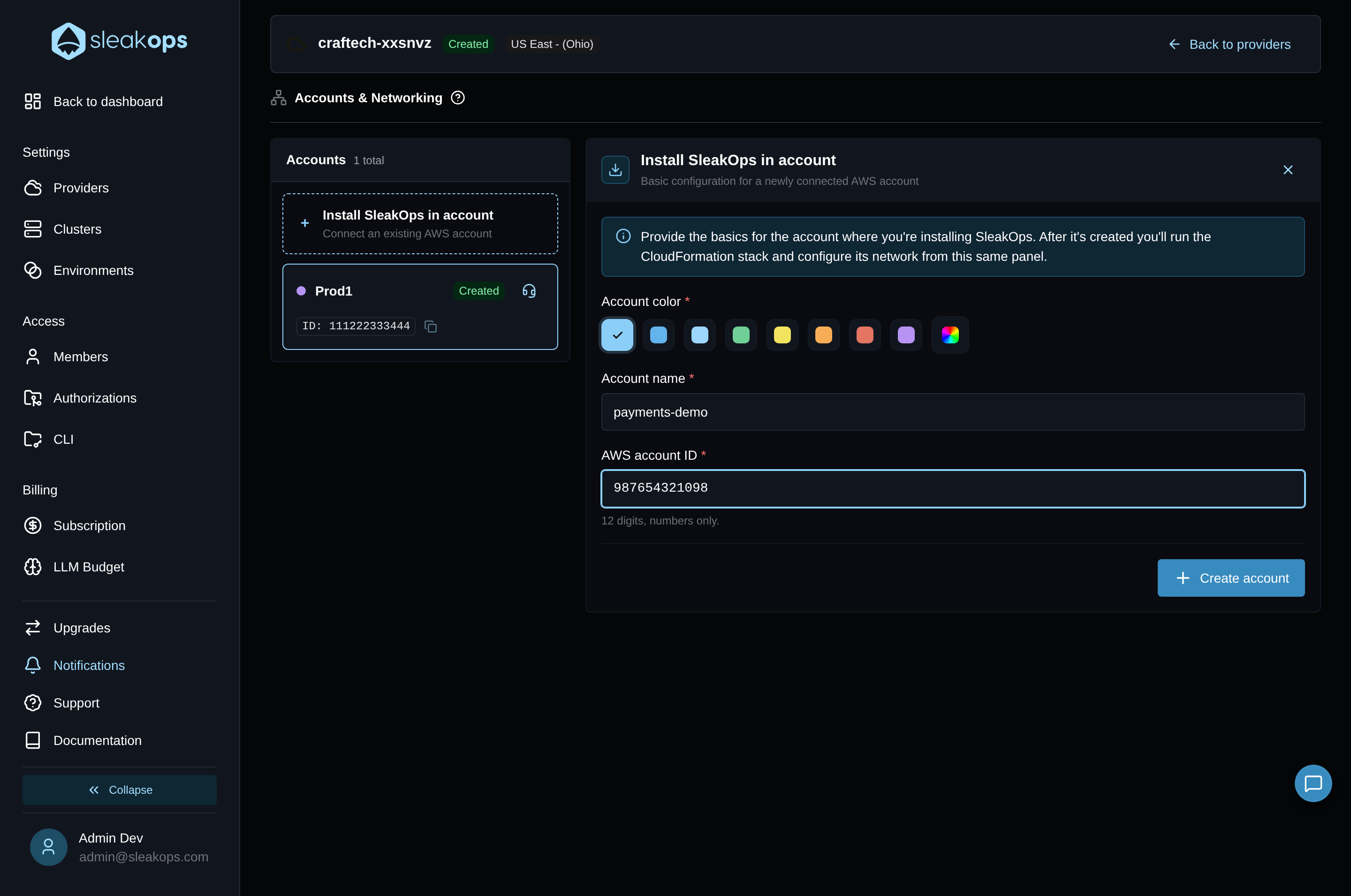
Task: Choose the red account color swatch
Action: pos(865,335)
